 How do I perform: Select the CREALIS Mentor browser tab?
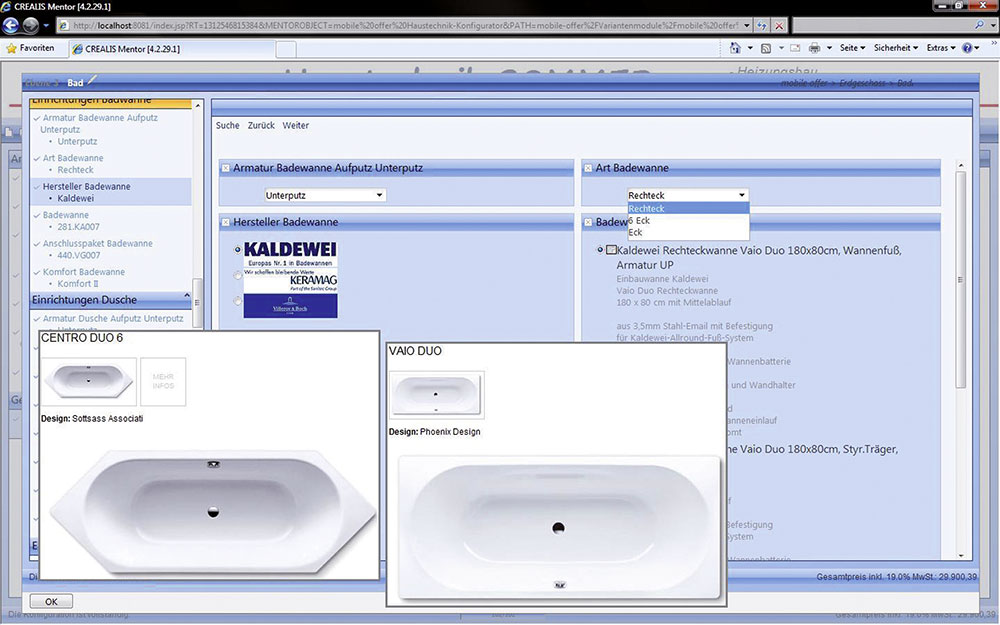pyautogui.click(x=172, y=49)
